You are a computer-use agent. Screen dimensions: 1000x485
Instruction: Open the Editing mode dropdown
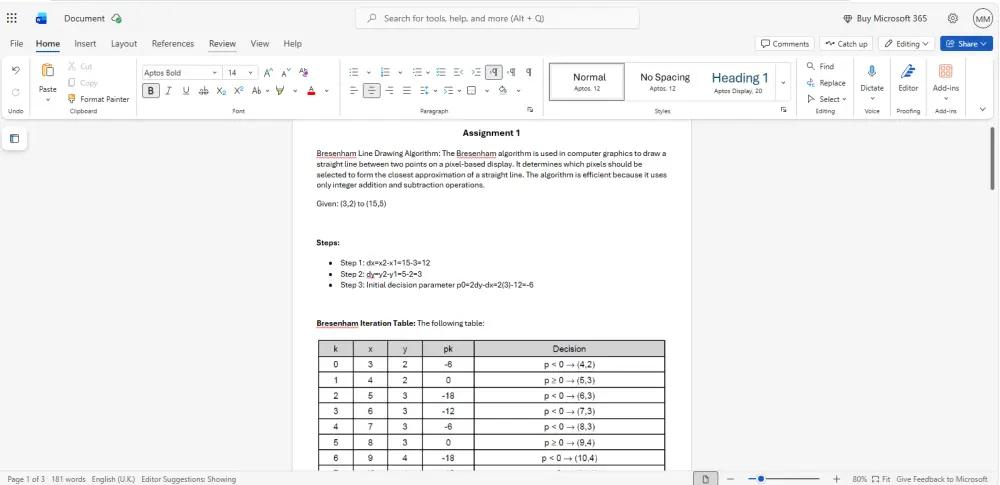pos(906,43)
